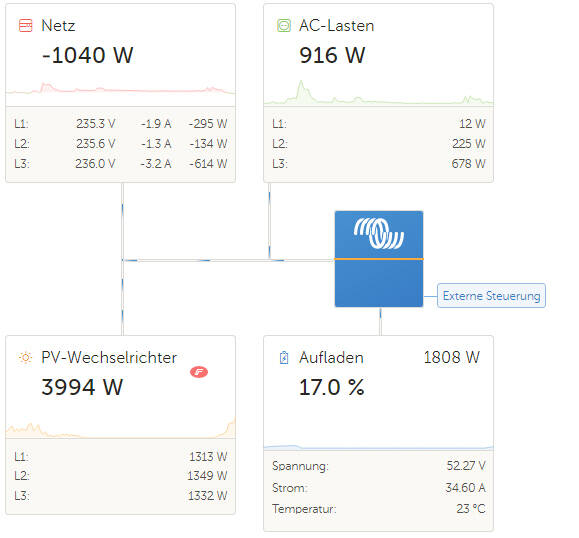Click the 3994 W PV inverter value

[x=82, y=387]
